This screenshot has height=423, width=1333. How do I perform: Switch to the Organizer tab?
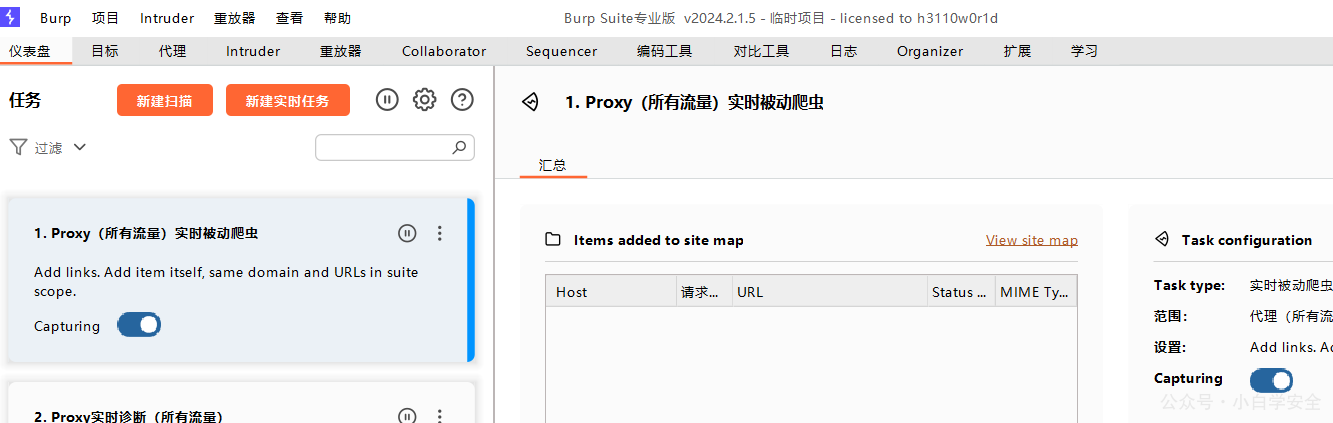click(930, 51)
